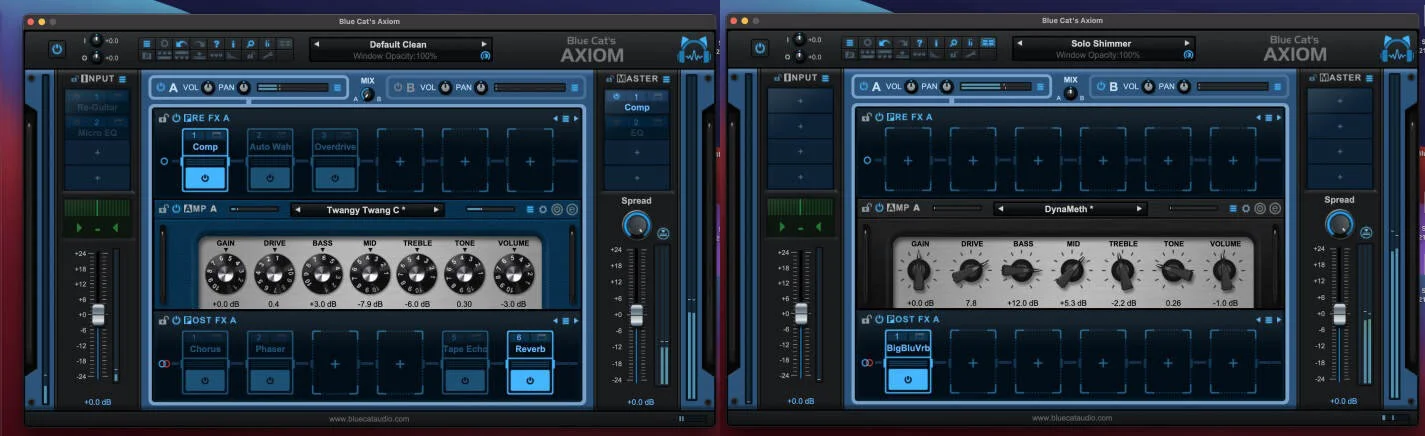
Task: Go to next preset after Solo Shimmer
Action: (x=1187, y=44)
